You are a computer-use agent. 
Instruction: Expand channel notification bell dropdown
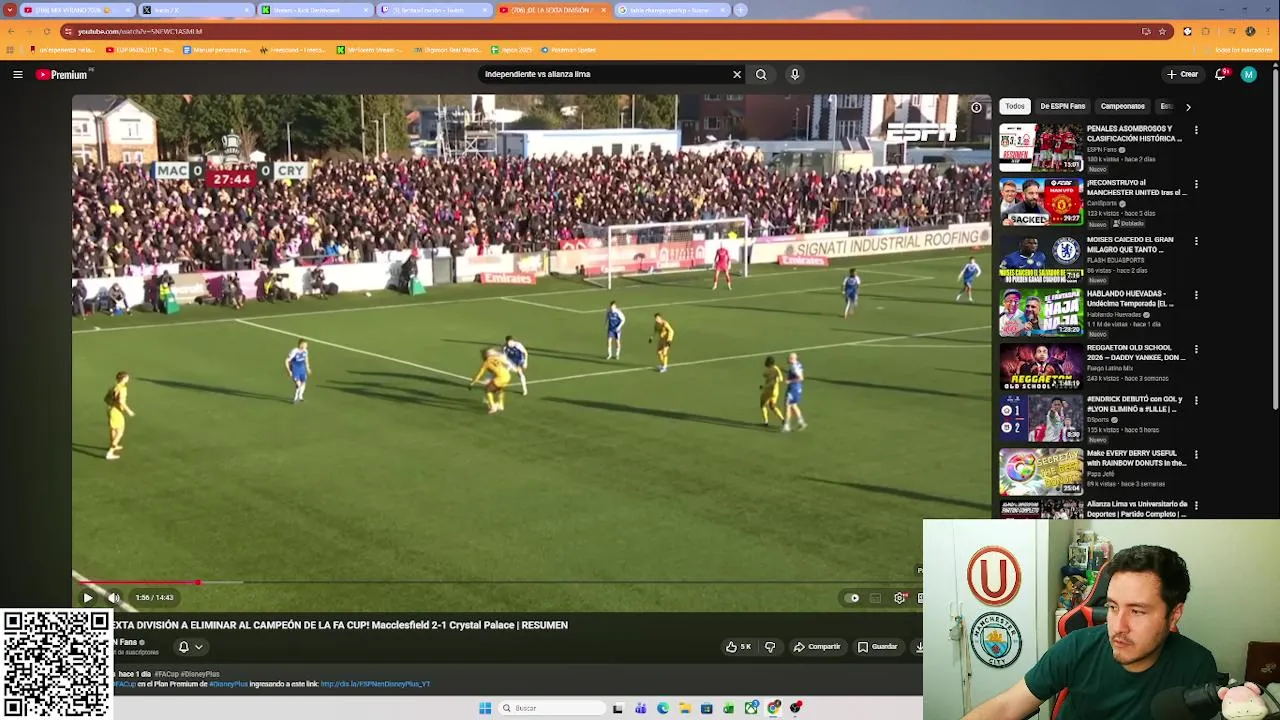190,647
